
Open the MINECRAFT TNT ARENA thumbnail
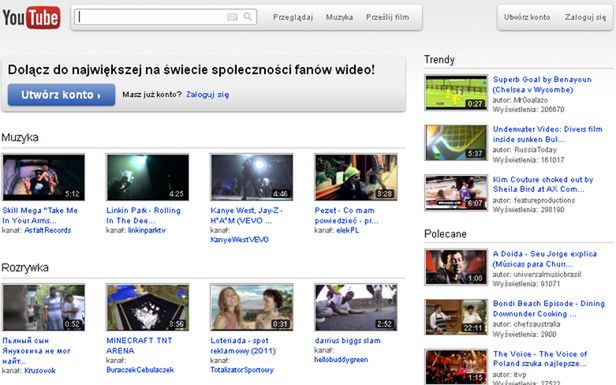(147, 307)
